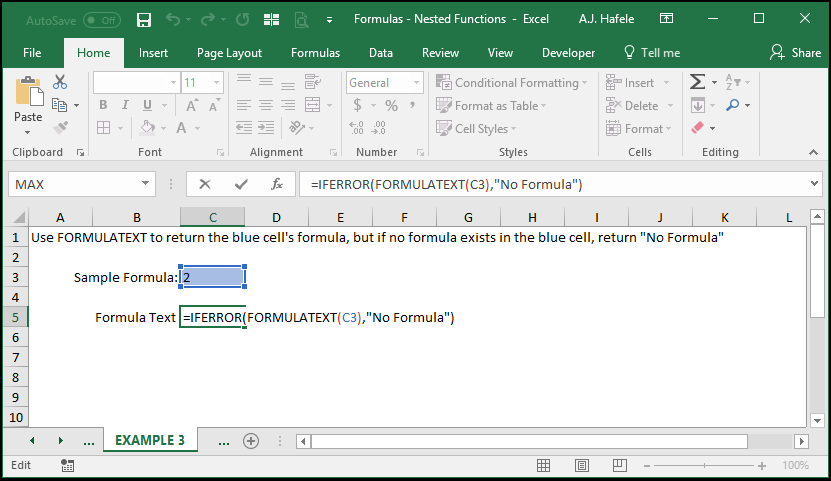This screenshot has height=481, width=831.
Task: Click the horizontal scrollbar thumb
Action: coord(529,441)
